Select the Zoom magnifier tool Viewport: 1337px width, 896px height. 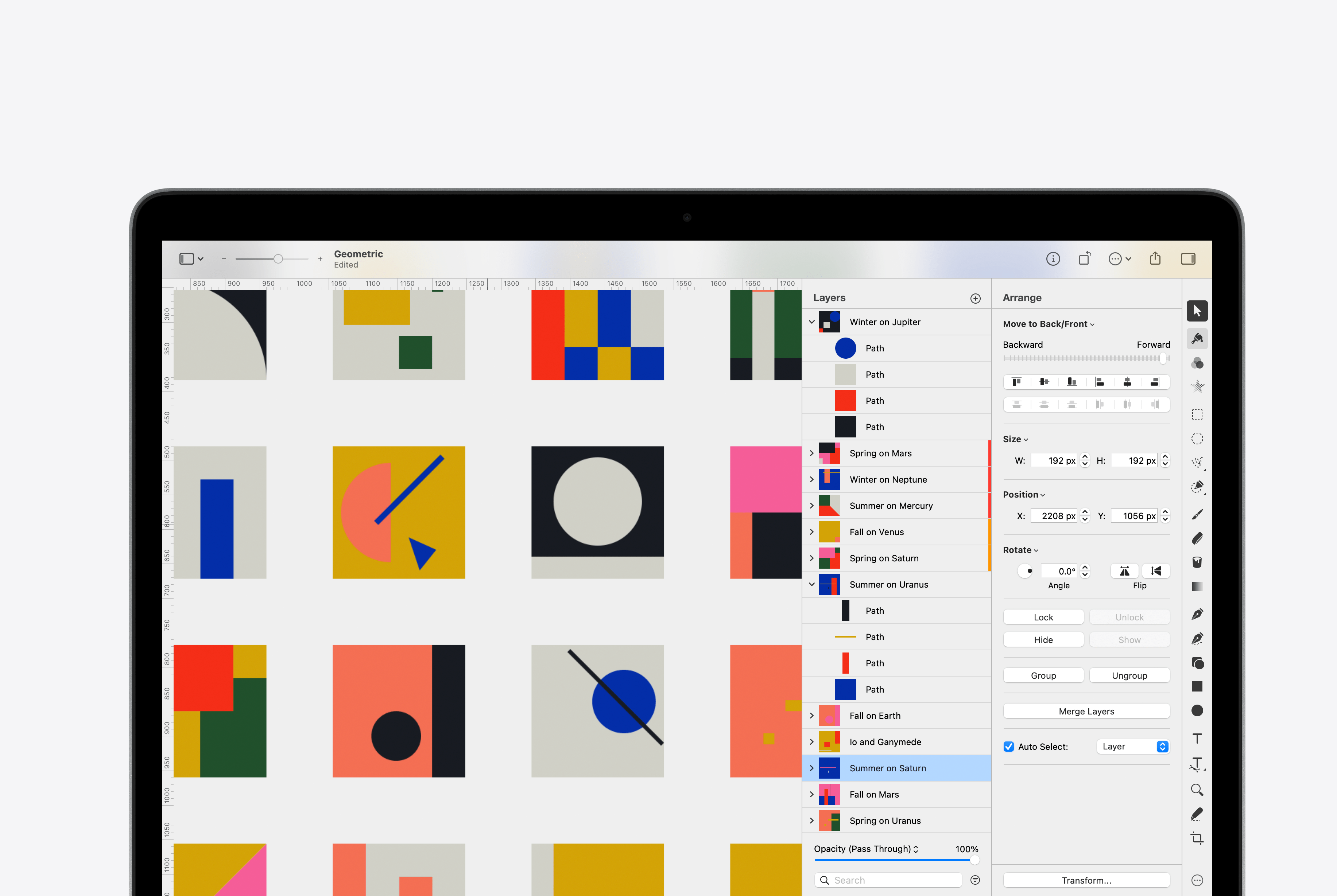[x=1197, y=790]
